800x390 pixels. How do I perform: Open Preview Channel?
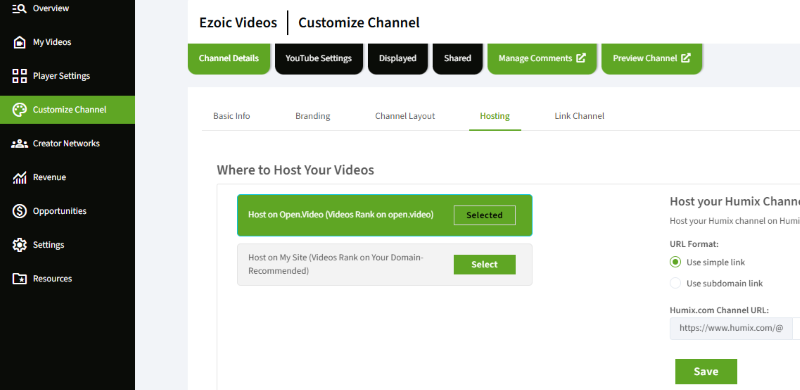coord(652,58)
